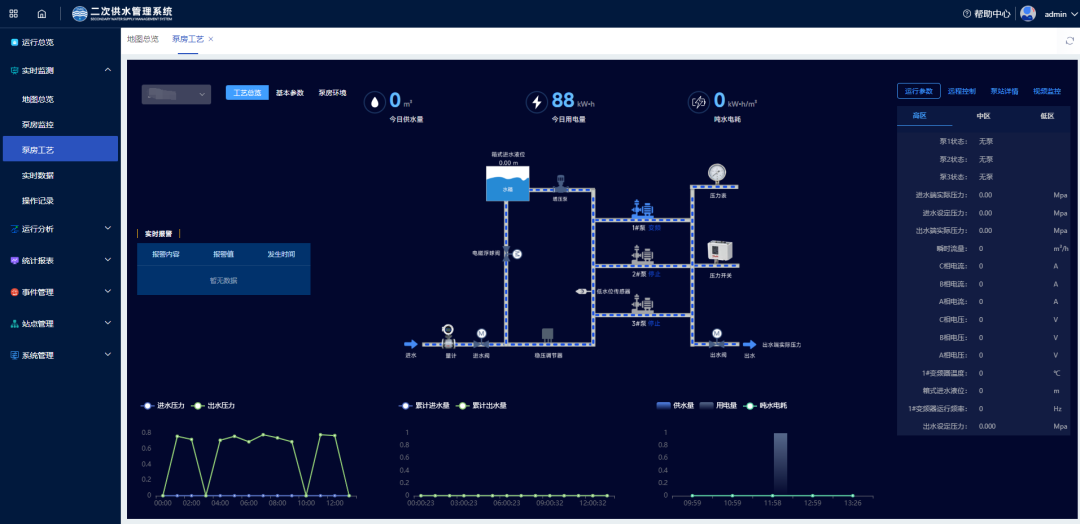1080x524 pixels.
Task: Click the 2# pump icon
Action: click(x=642, y=255)
